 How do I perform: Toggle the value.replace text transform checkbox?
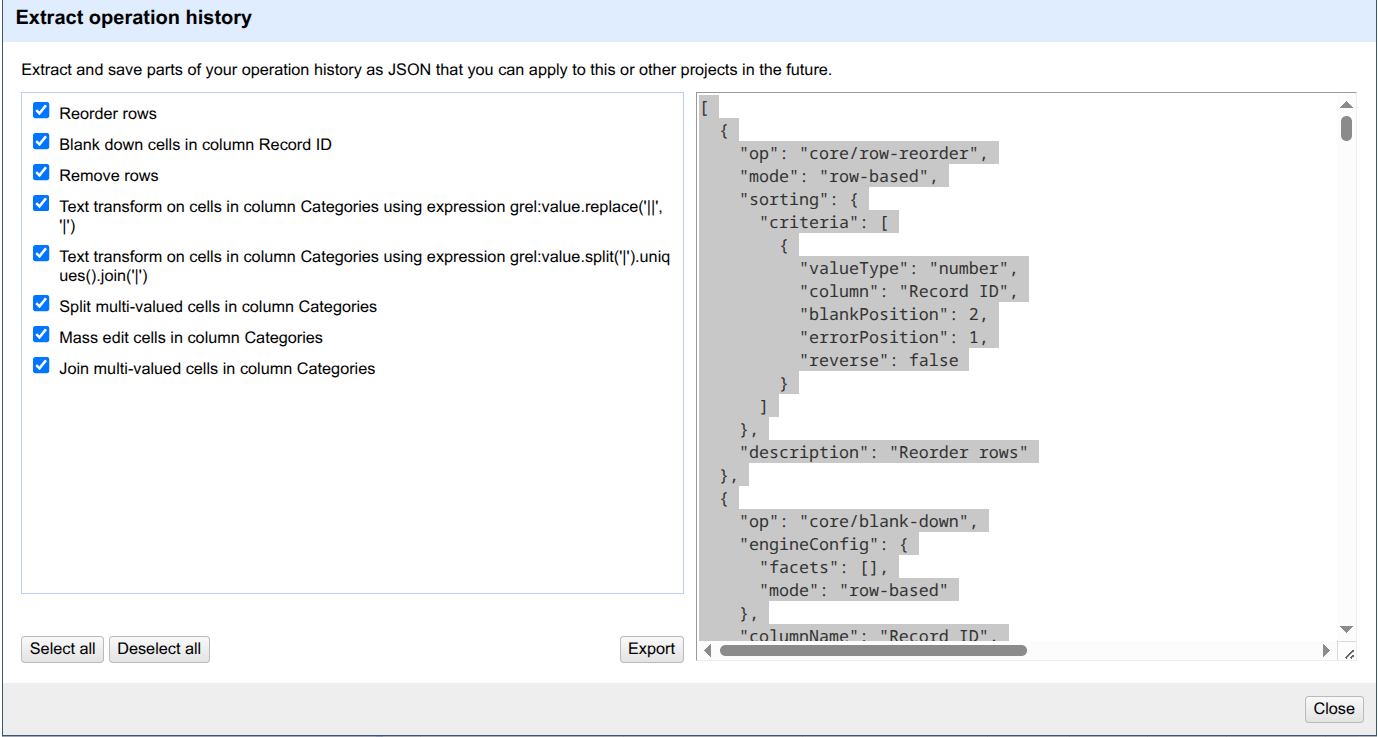click(41, 204)
